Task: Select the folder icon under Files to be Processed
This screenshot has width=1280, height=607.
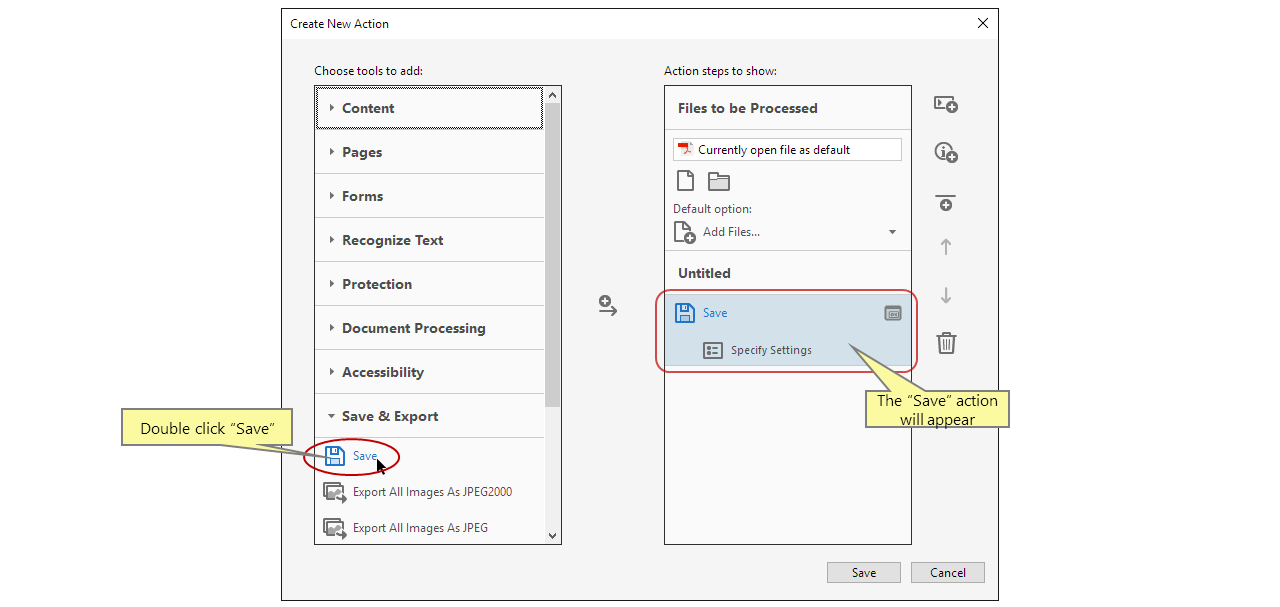Action: [x=718, y=180]
